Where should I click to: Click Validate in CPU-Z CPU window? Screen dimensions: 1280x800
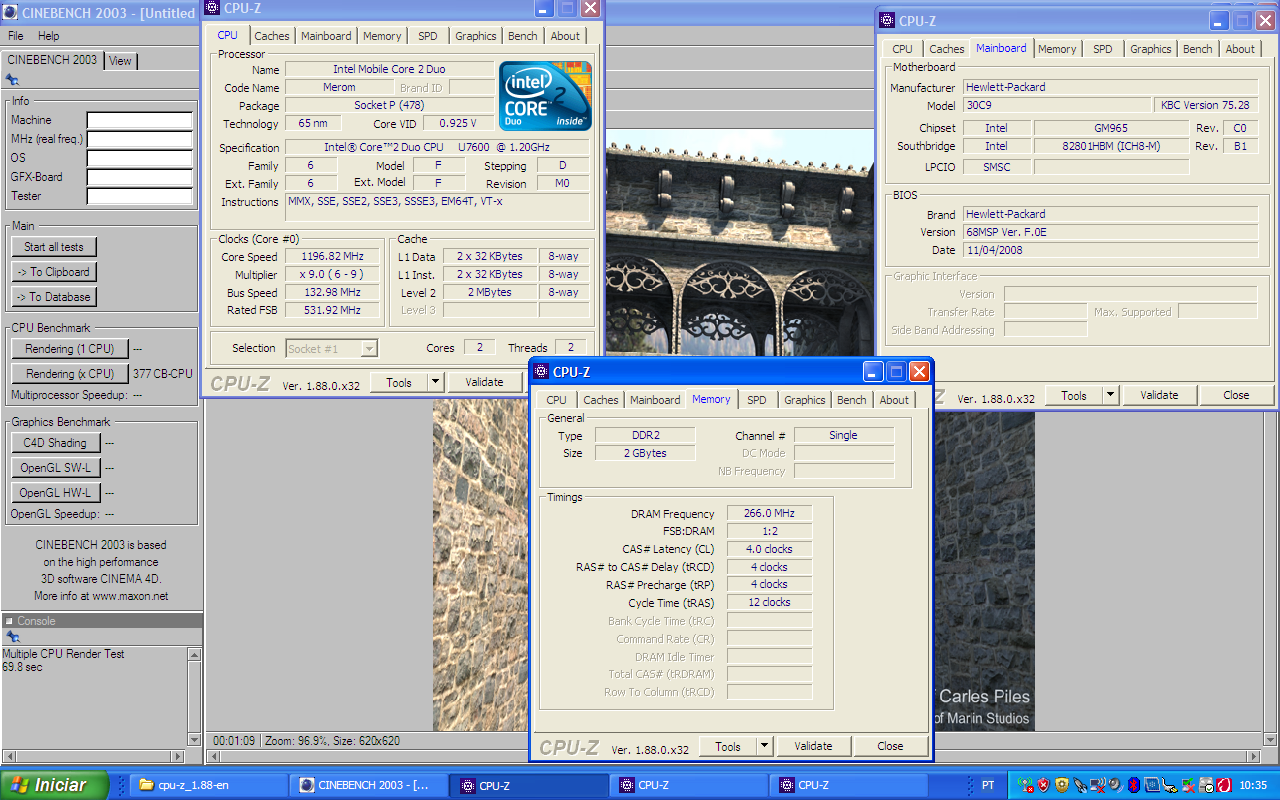click(x=485, y=382)
